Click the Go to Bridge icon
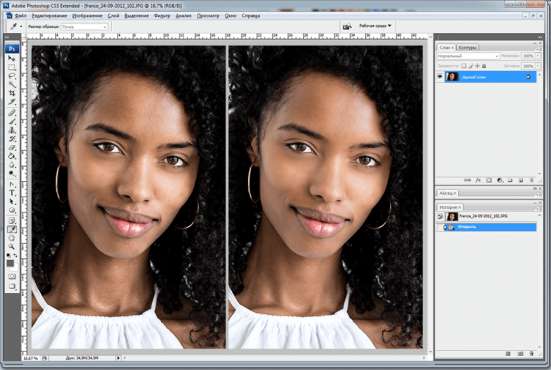 pyautogui.click(x=347, y=26)
